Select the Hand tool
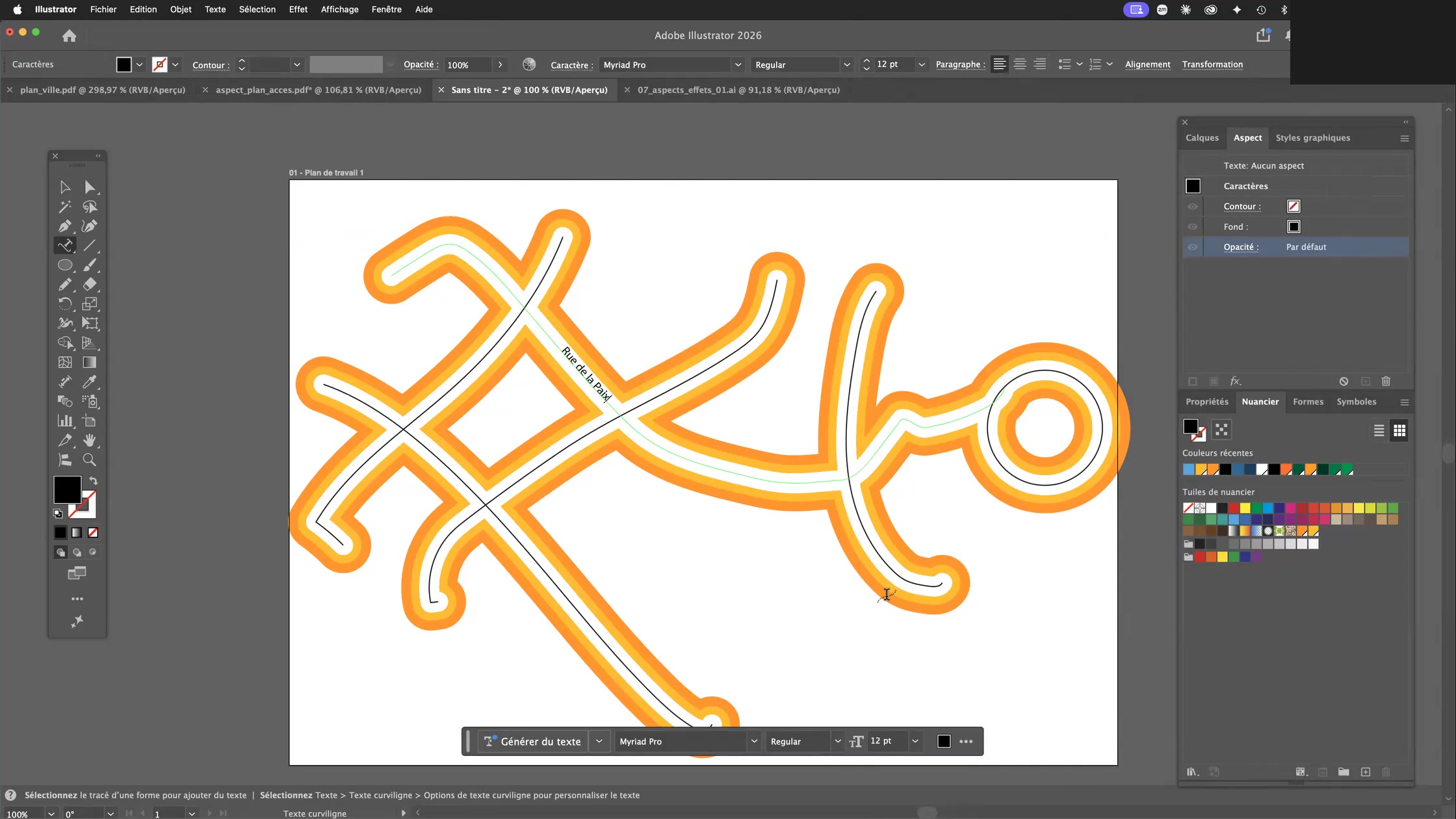This screenshot has height=819, width=1456. coord(90,441)
